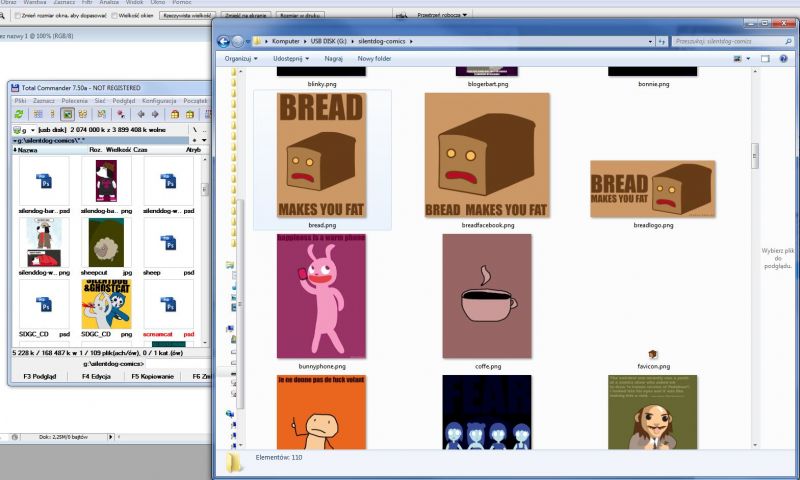Open Total Commander directory history dropdown arrow

coord(204,140)
